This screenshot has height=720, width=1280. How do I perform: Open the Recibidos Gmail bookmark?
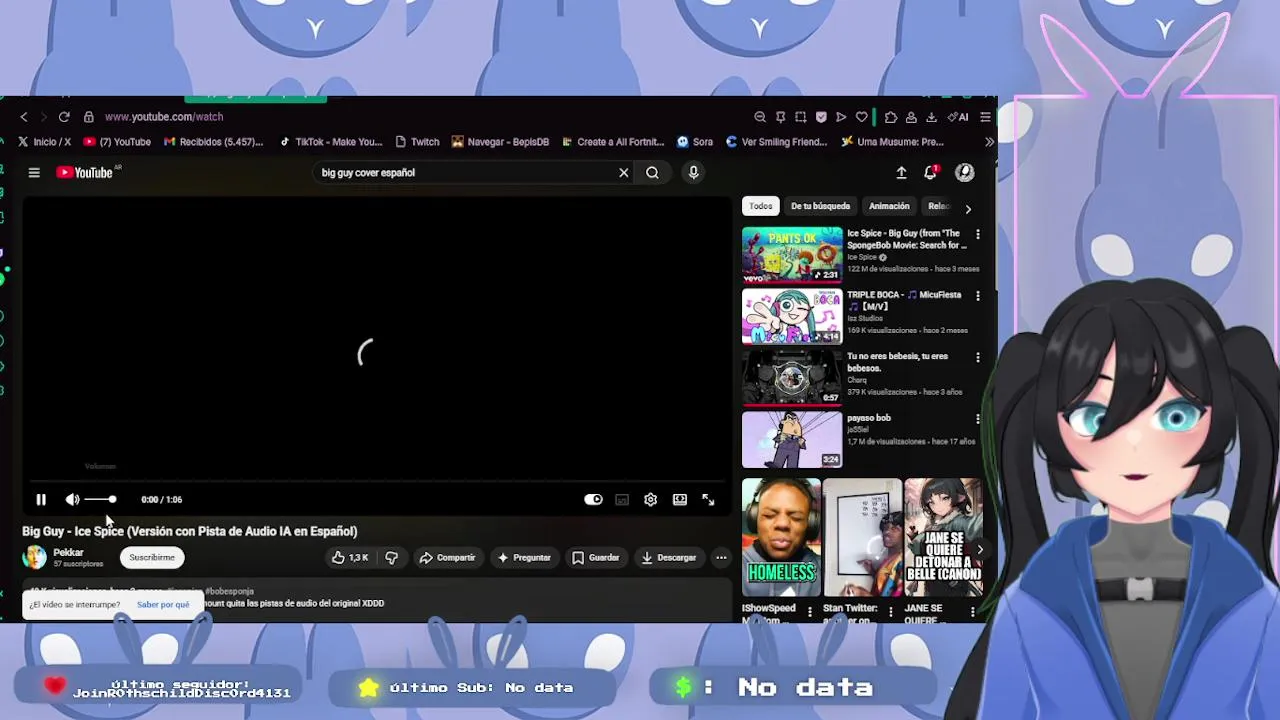click(214, 142)
